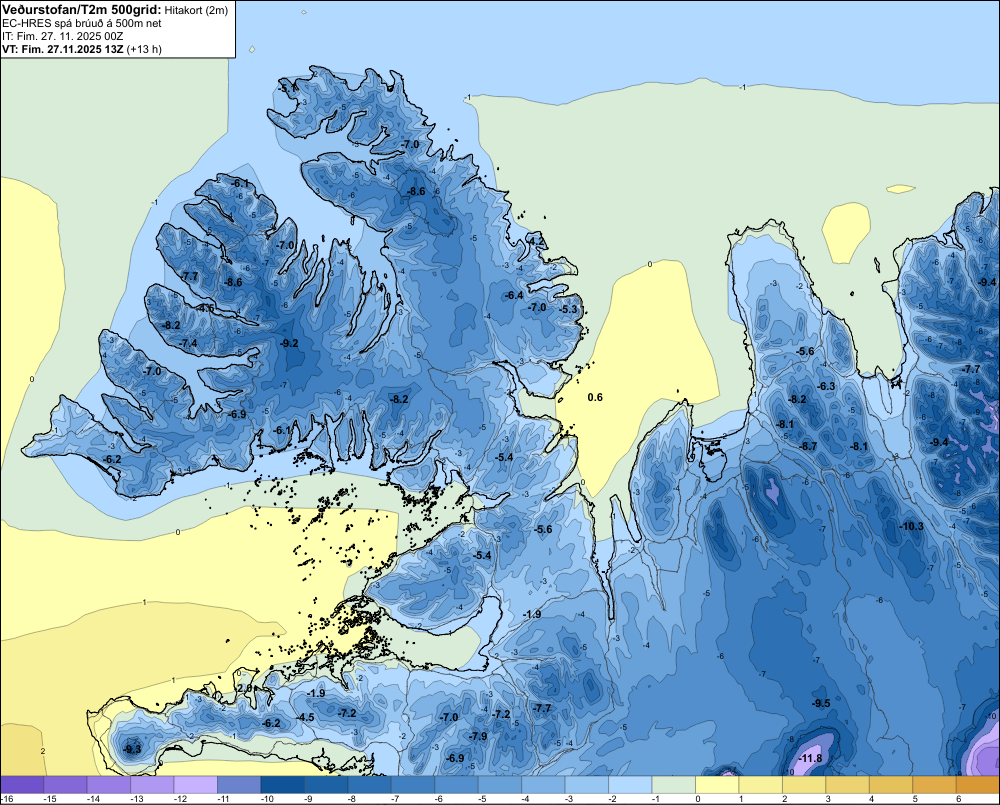
Task: Click legend color between -4 and -3
Action: pyautogui.click(x=543, y=785)
